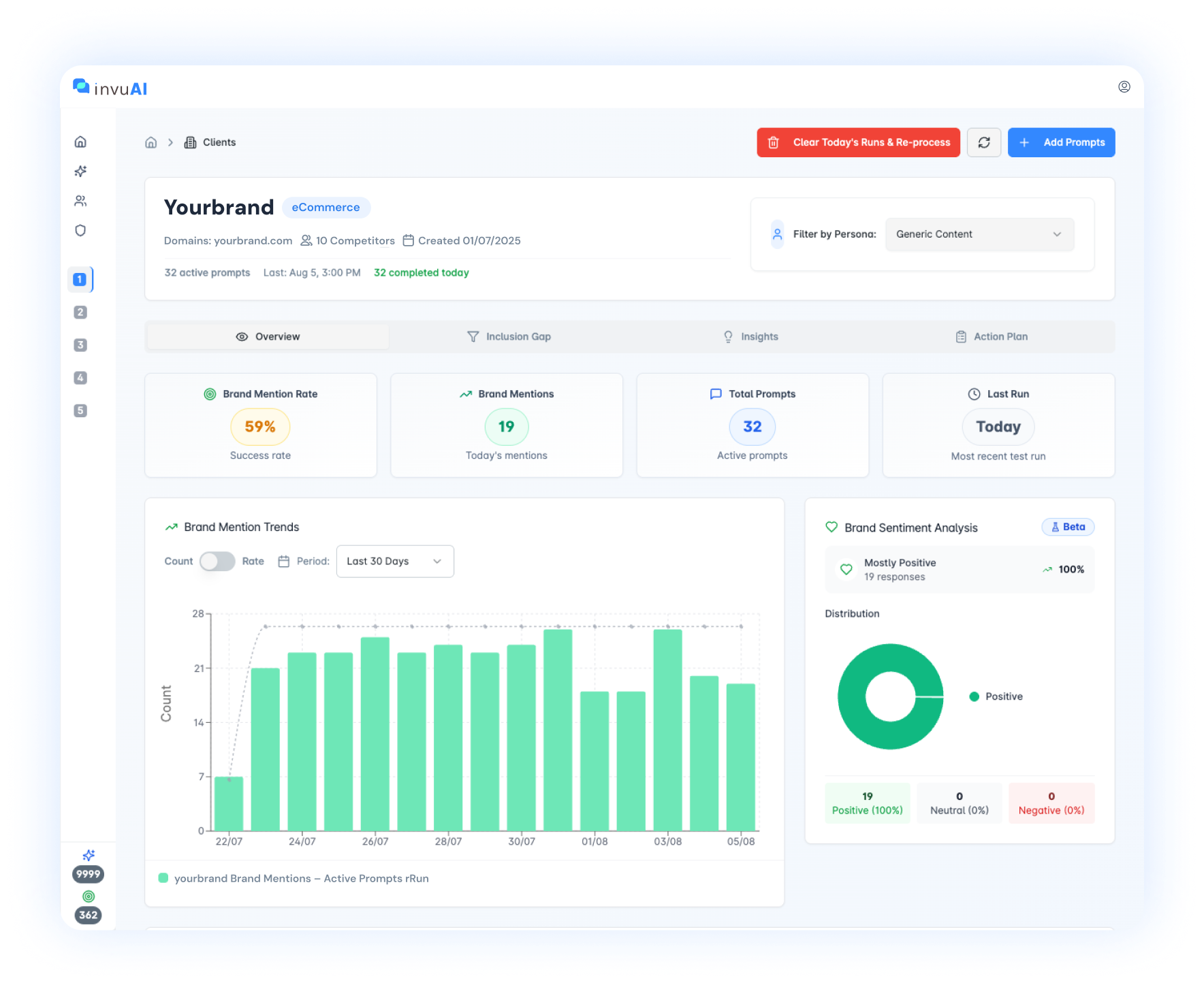This screenshot has height=985, width=1204.
Task: Toggle the yourbrand Brand Mentions legend item
Action: pyautogui.click(x=294, y=879)
